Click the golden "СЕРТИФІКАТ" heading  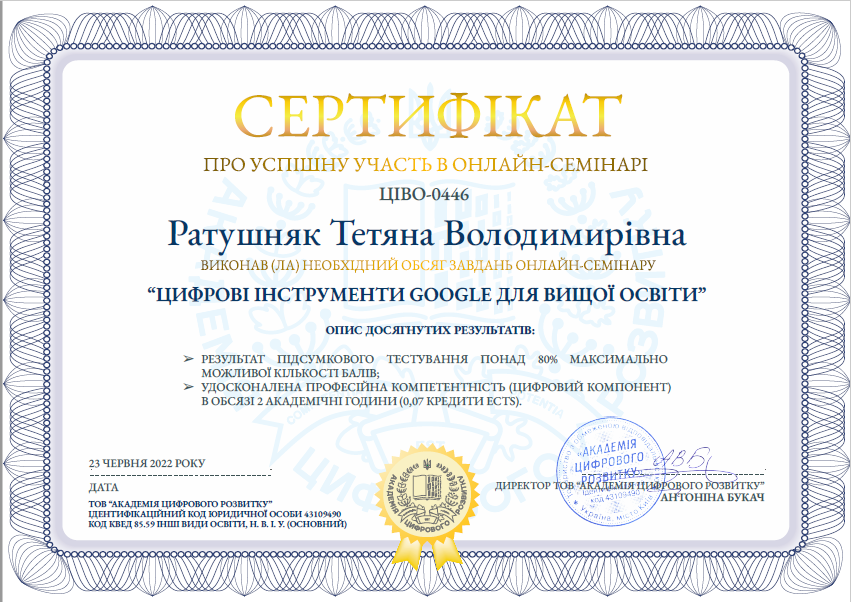click(428, 117)
